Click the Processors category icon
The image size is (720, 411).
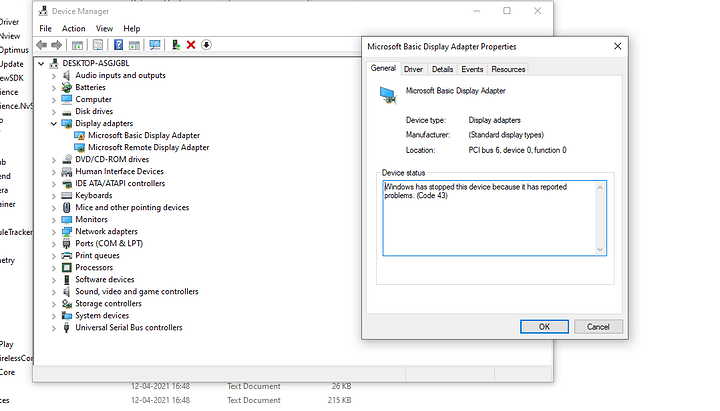[67, 268]
